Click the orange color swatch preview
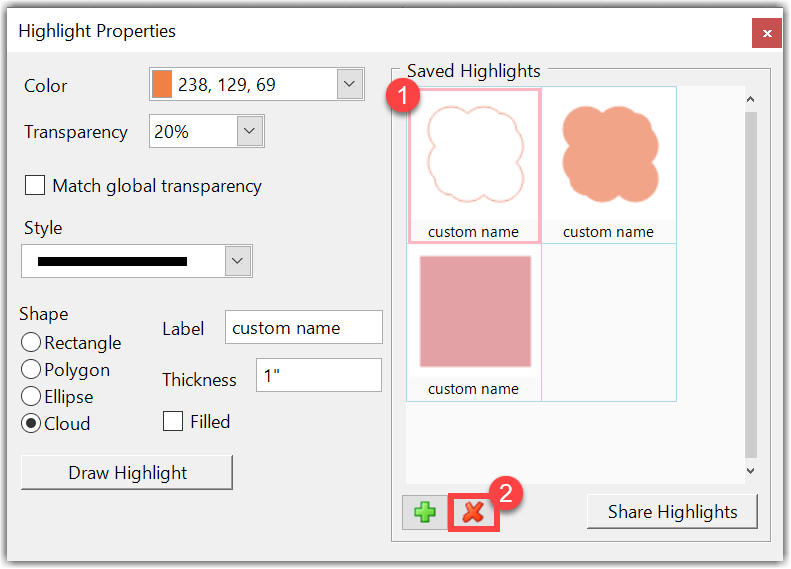This screenshot has height=569, width=791. pos(162,84)
